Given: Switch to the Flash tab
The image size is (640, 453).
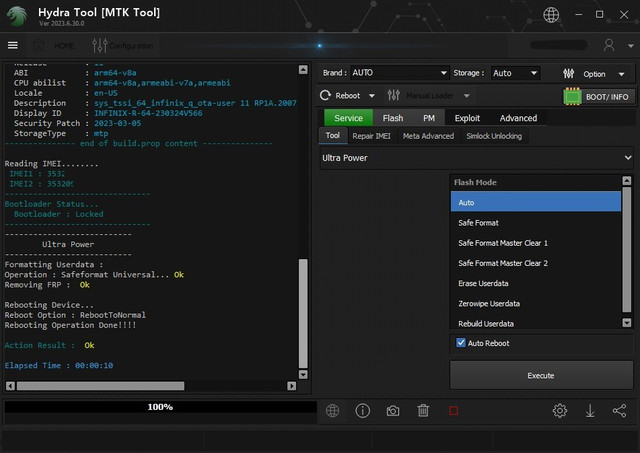Looking at the screenshot, I should [x=393, y=118].
